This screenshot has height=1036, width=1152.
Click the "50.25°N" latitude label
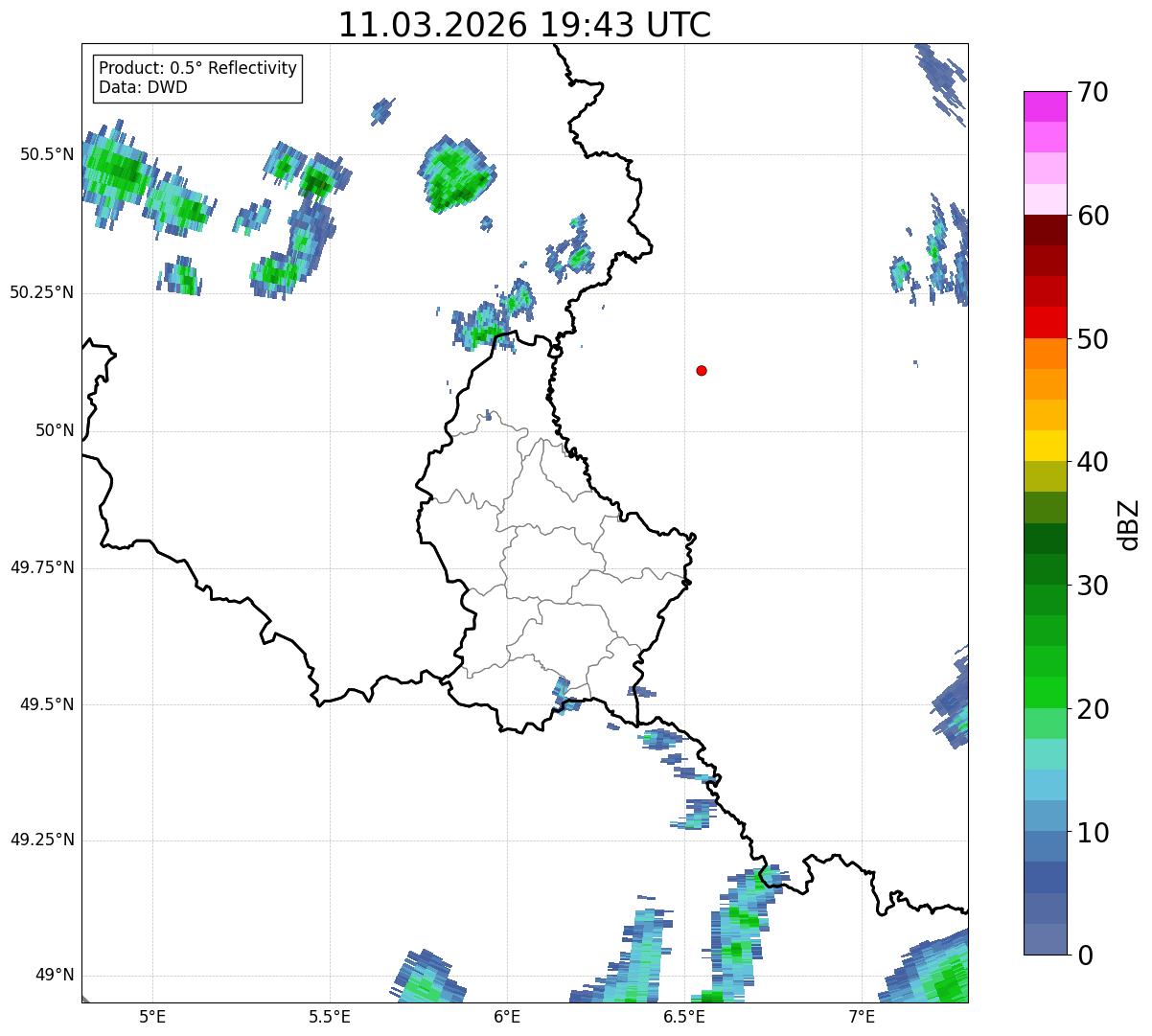tap(42, 293)
